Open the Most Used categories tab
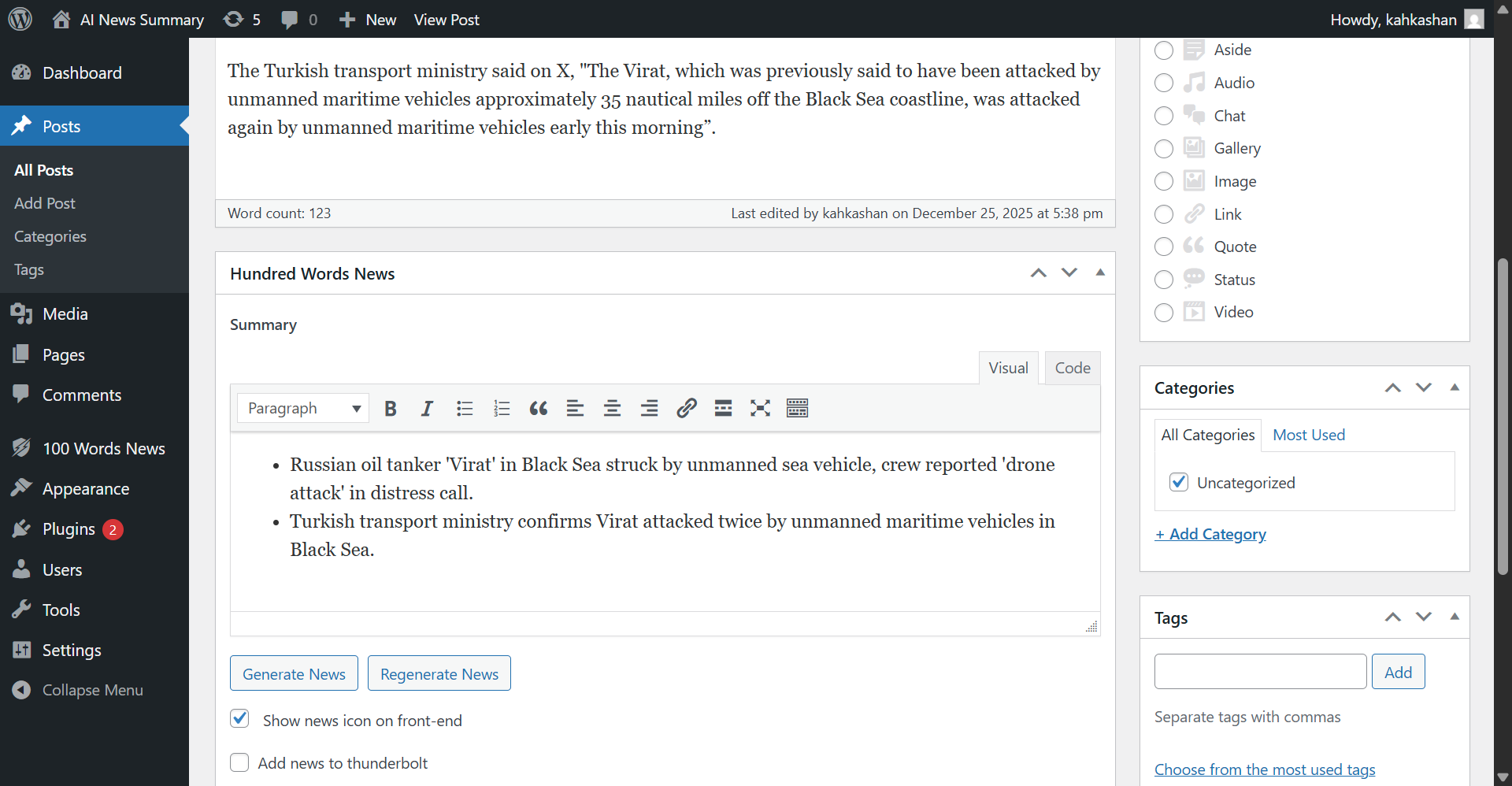Viewport: 1512px width, 786px height. (x=1309, y=435)
